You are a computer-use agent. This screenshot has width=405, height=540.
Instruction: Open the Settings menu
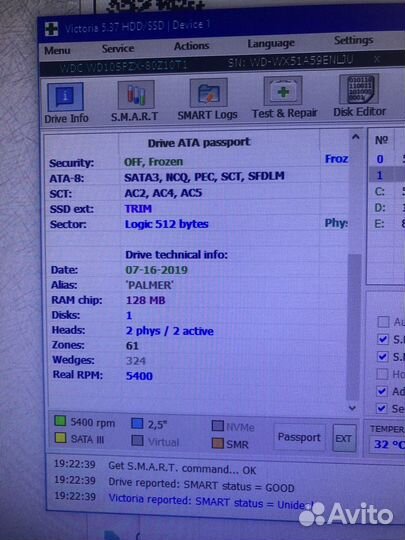(354, 40)
